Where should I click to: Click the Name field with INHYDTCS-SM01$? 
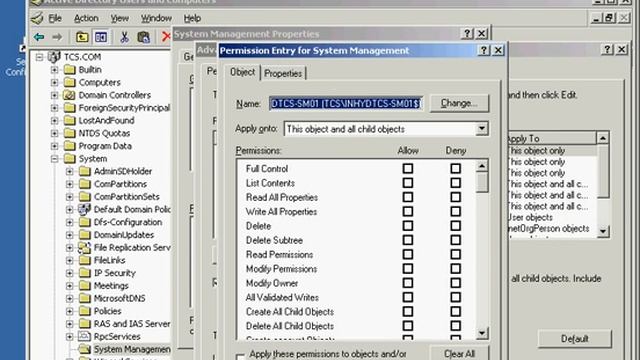[x=345, y=103]
